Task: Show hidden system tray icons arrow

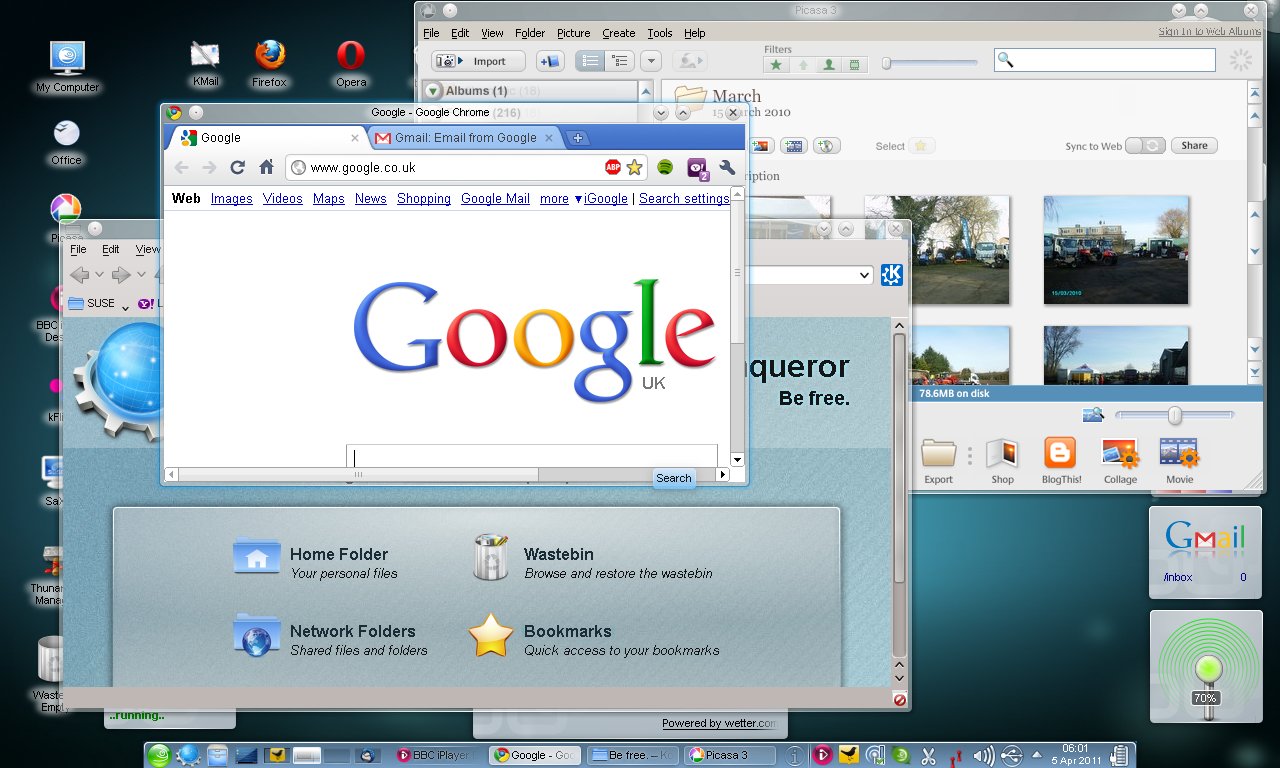Action: click(1036, 755)
